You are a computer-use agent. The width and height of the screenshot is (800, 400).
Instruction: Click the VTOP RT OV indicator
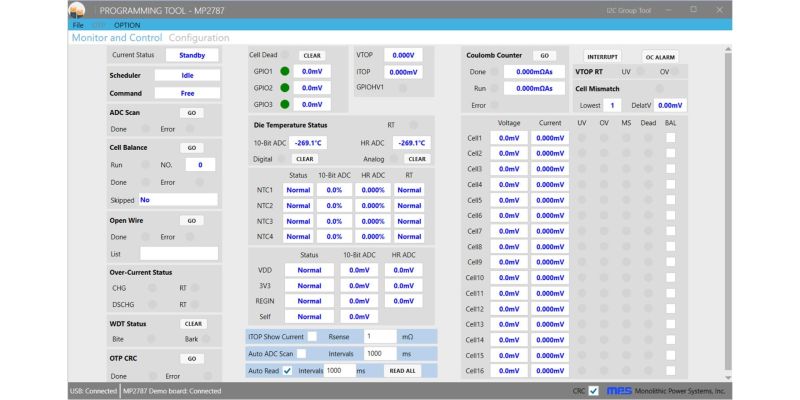(676, 72)
